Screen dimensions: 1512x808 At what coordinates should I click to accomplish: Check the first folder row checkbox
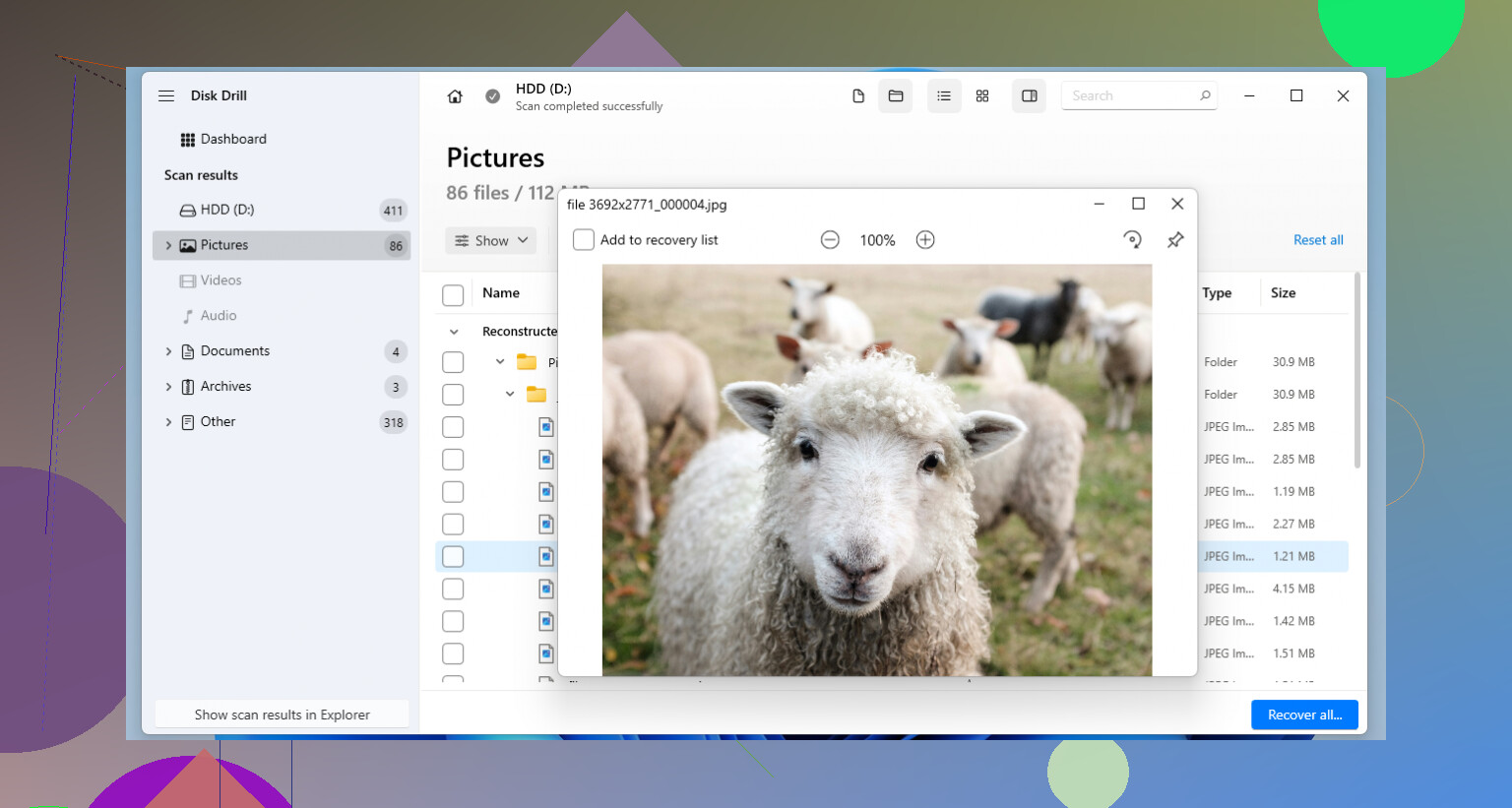[x=453, y=362]
